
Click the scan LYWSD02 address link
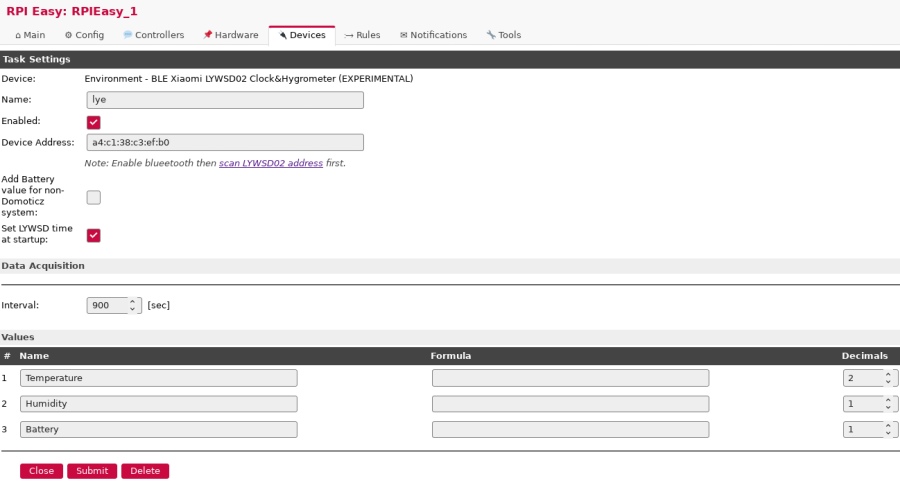pyautogui.click(x=271, y=163)
